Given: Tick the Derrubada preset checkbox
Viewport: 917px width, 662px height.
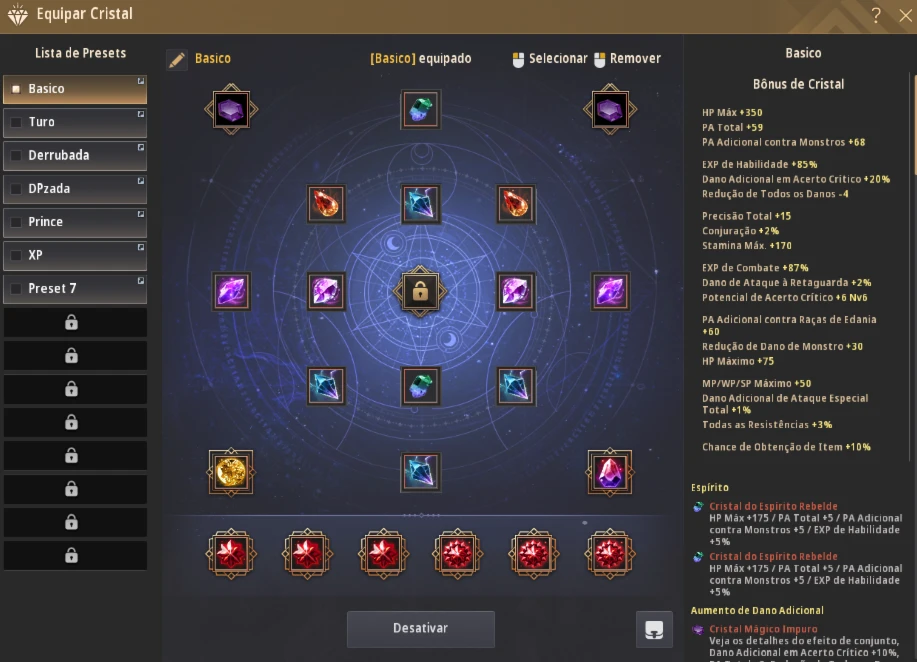Looking at the screenshot, I should tap(16, 156).
